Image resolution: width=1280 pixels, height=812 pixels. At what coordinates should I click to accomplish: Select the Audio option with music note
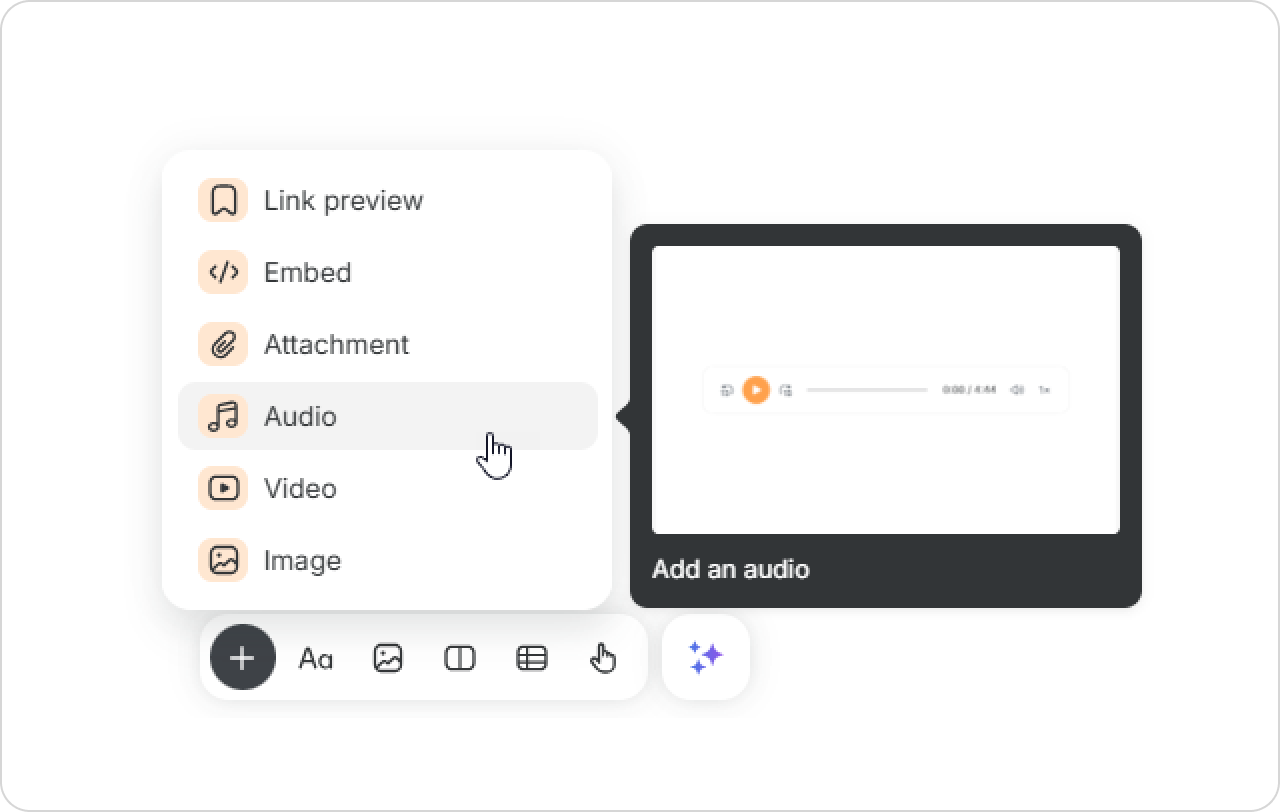pos(300,416)
